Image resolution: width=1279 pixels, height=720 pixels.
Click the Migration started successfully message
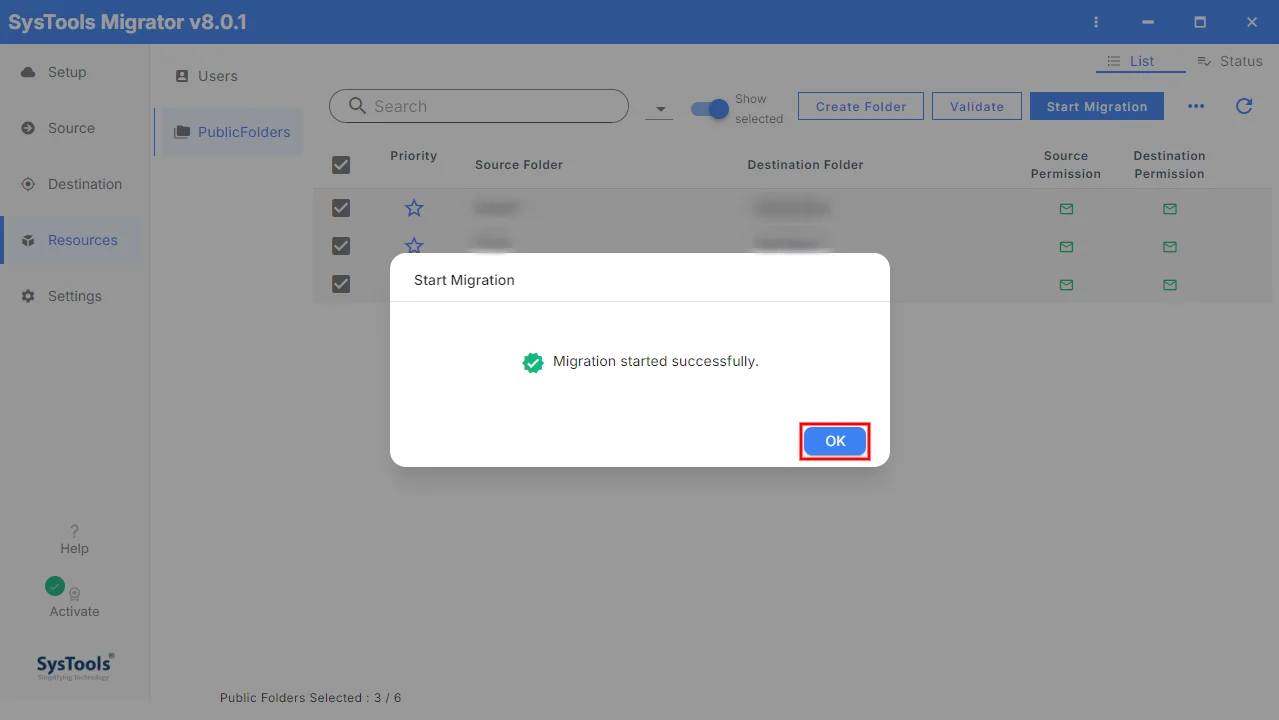click(x=656, y=362)
